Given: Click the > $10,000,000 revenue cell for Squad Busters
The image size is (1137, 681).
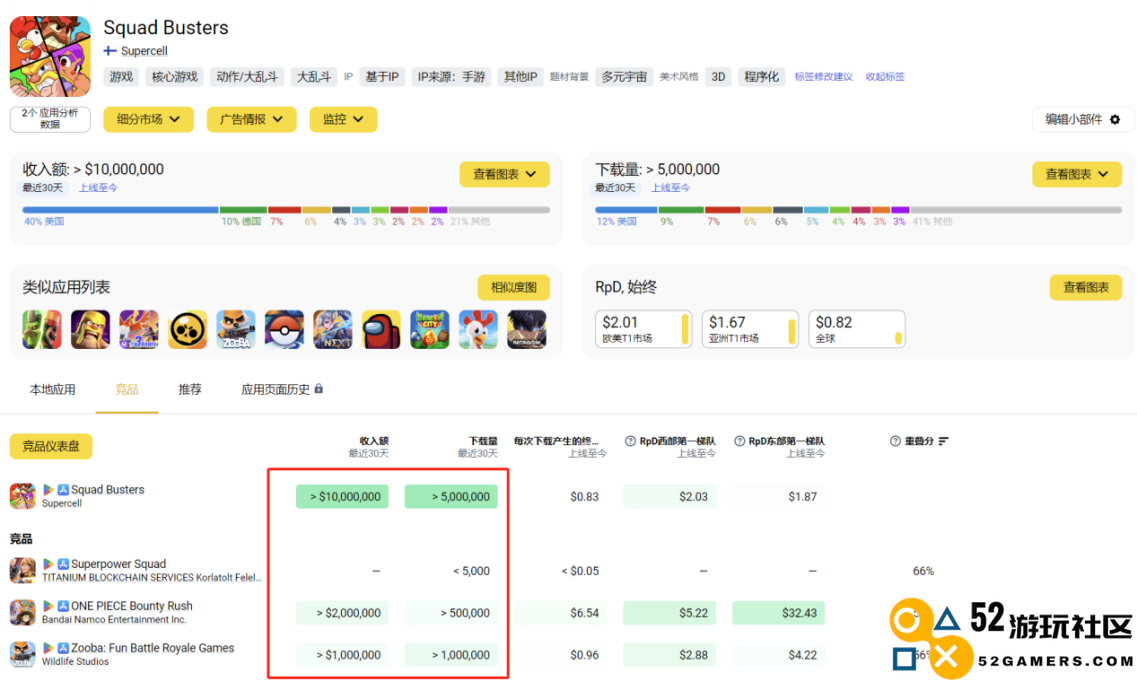Looking at the screenshot, I should coord(342,497).
